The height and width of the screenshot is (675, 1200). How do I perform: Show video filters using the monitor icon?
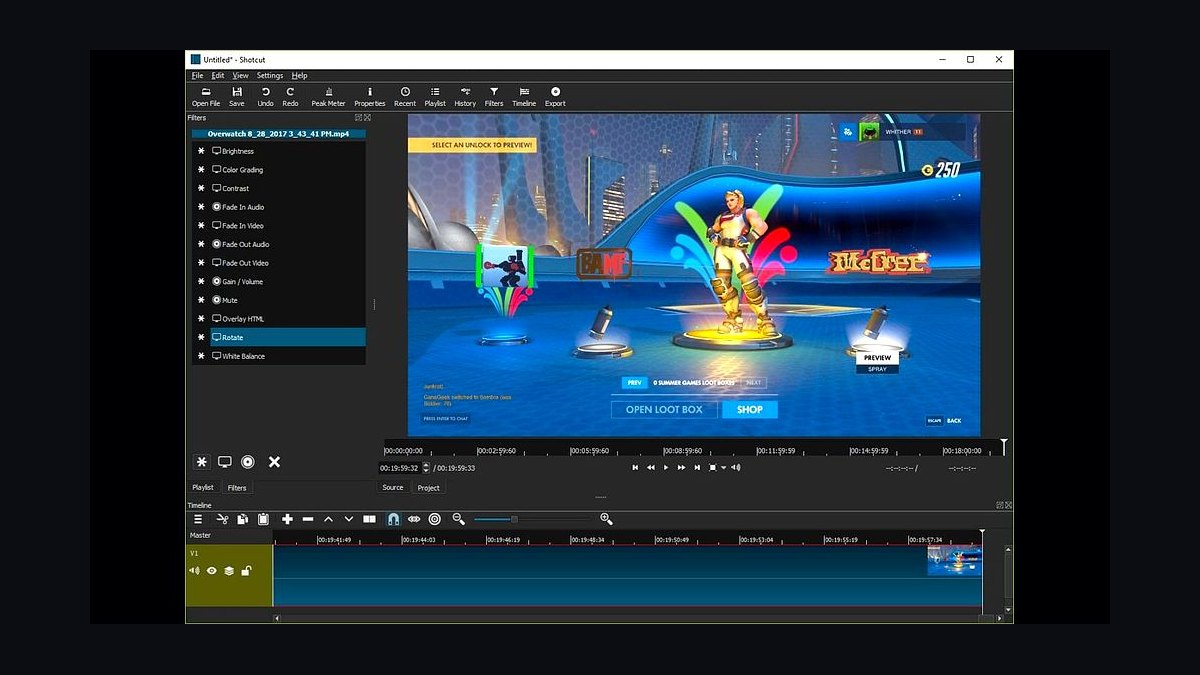coord(225,462)
